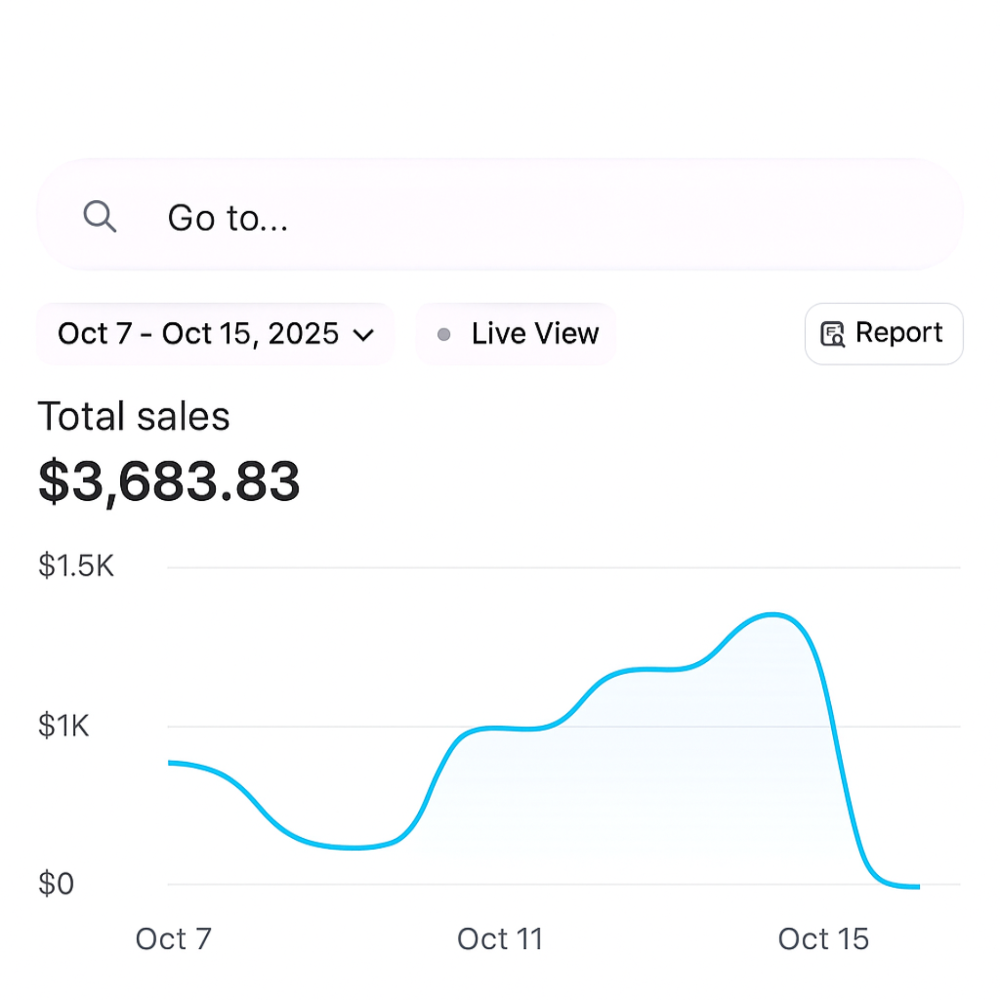This screenshot has height=1000, width=1000.
Task: Click the Oct 15 axis label
Action: click(x=823, y=939)
